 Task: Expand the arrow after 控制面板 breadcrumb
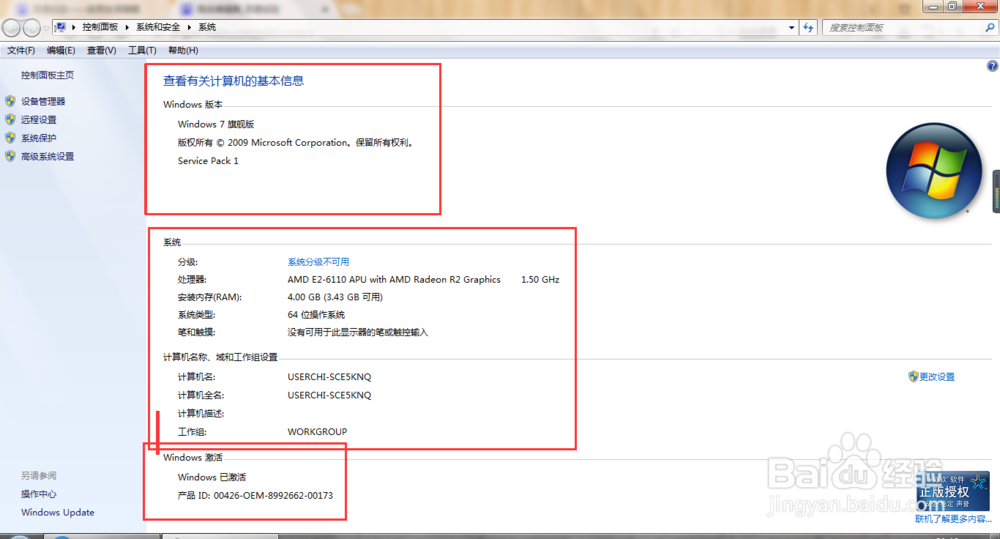127,27
